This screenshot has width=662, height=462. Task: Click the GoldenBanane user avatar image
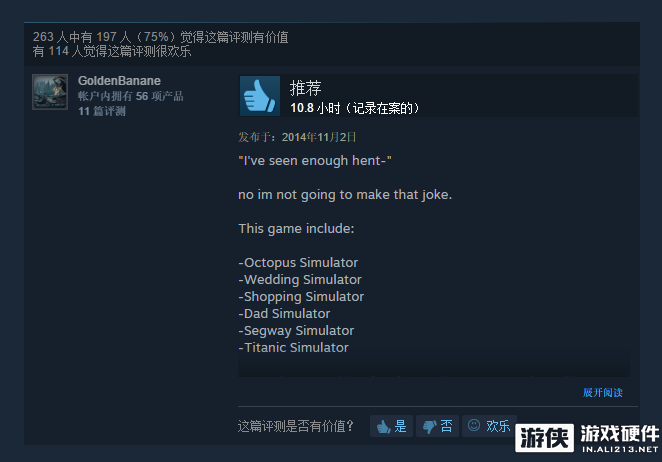click(50, 92)
